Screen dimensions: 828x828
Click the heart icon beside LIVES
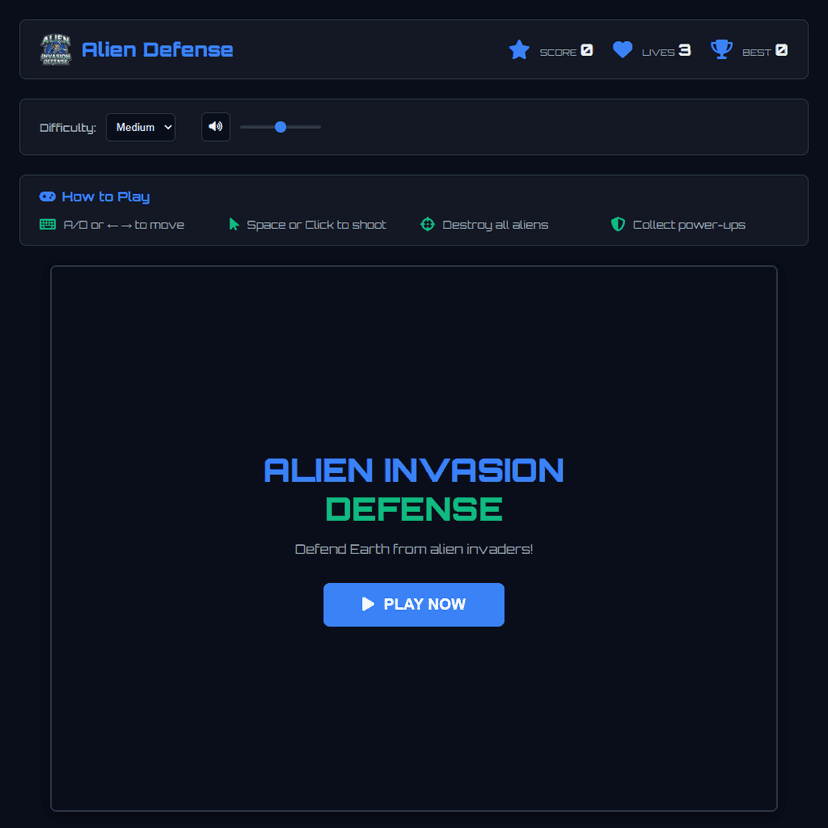tap(623, 48)
